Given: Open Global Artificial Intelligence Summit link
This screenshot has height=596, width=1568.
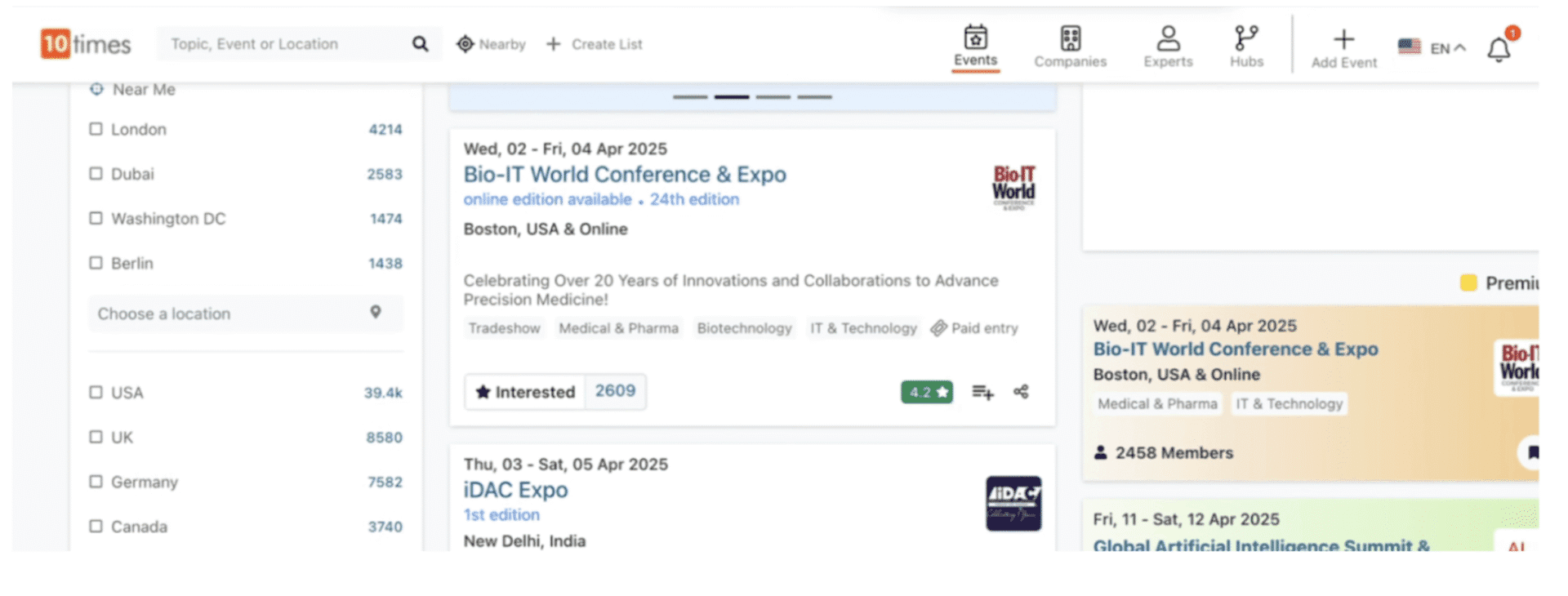Looking at the screenshot, I should pos(1262,545).
